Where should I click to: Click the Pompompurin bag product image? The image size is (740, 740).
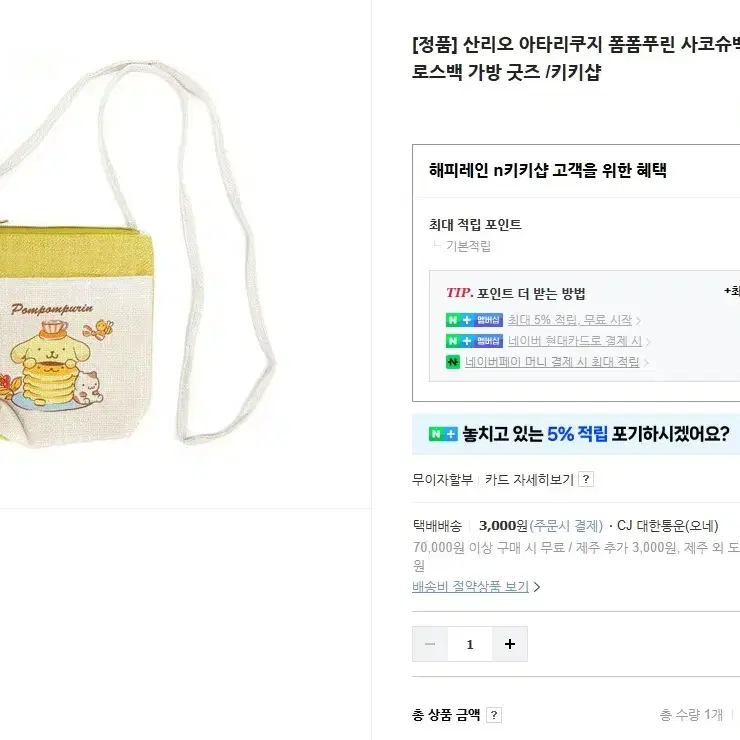tap(137, 255)
